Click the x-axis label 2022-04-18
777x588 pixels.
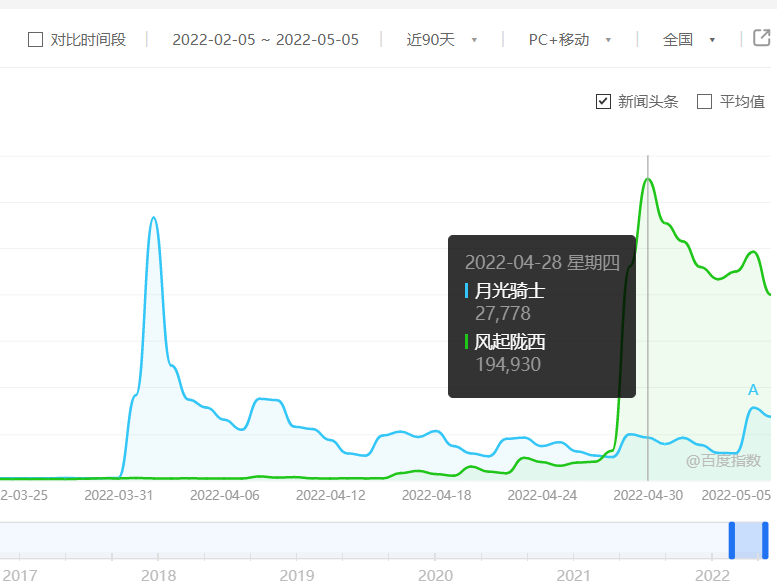coord(436,495)
